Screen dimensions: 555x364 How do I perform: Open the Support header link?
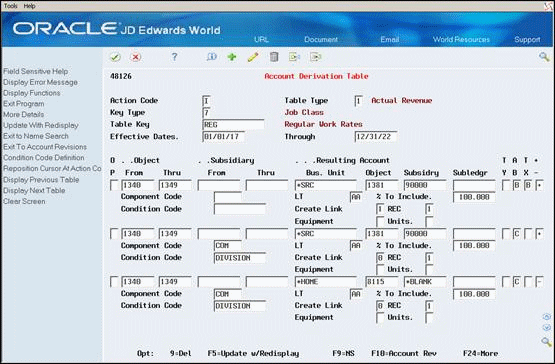527,40
